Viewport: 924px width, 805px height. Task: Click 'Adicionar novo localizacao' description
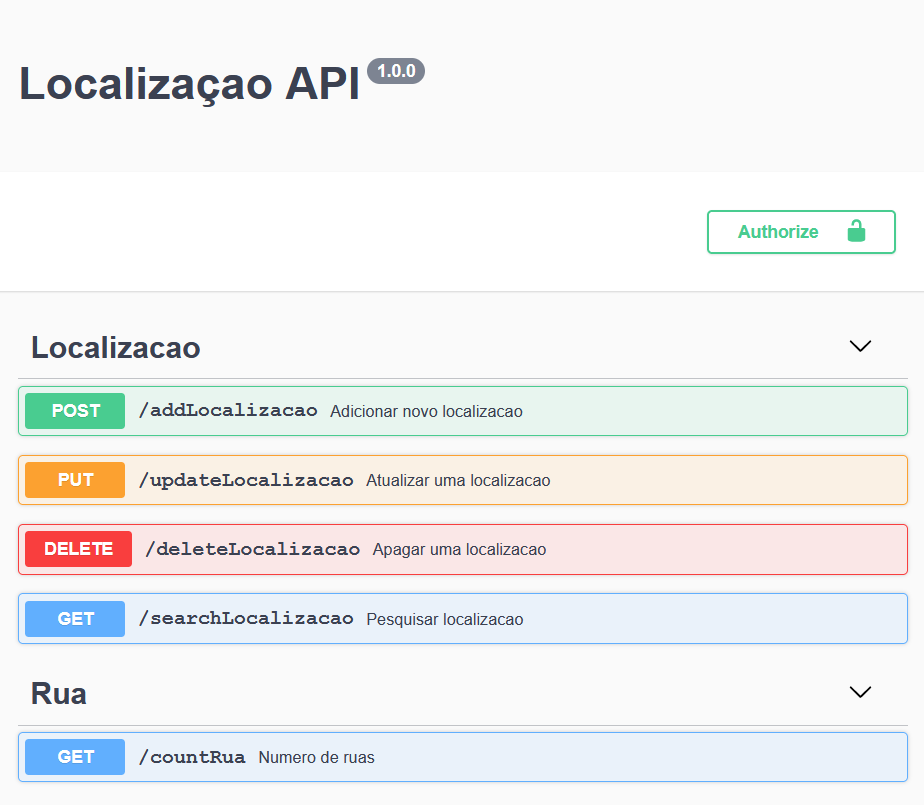click(426, 411)
